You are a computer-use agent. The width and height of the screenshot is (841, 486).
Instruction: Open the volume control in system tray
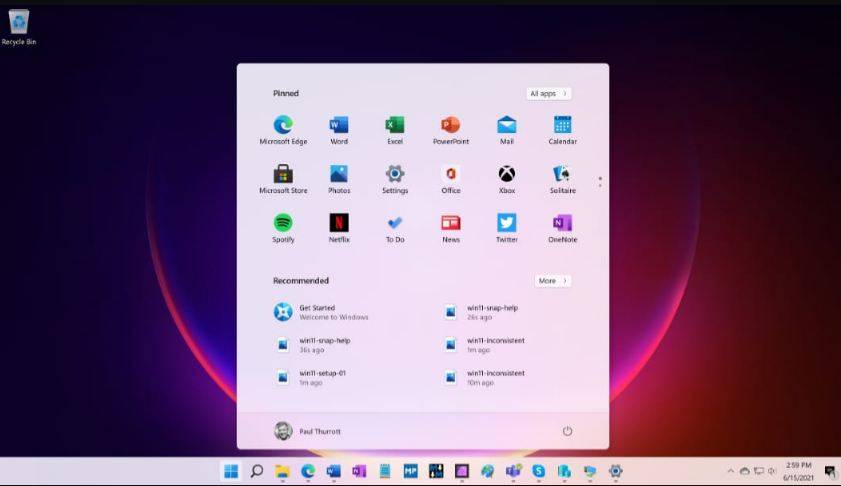(x=771, y=471)
